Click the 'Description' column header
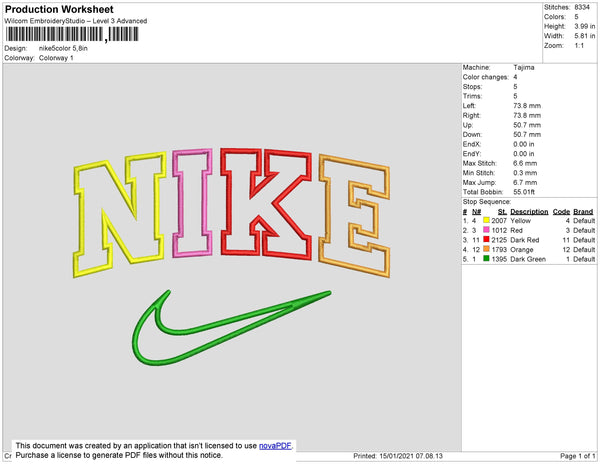Image resolution: width=600 pixels, height=464 pixels. pyautogui.click(x=529, y=212)
